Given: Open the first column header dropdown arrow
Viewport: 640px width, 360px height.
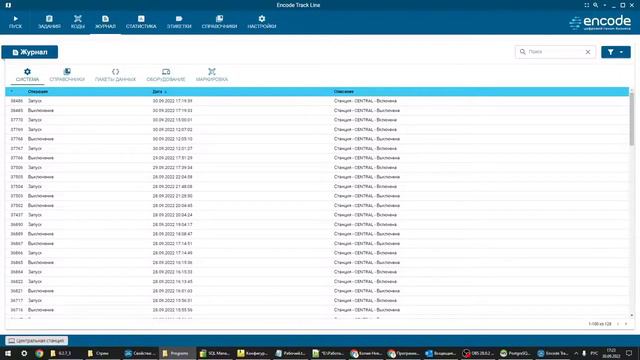Looking at the screenshot, I should tap(12, 92).
